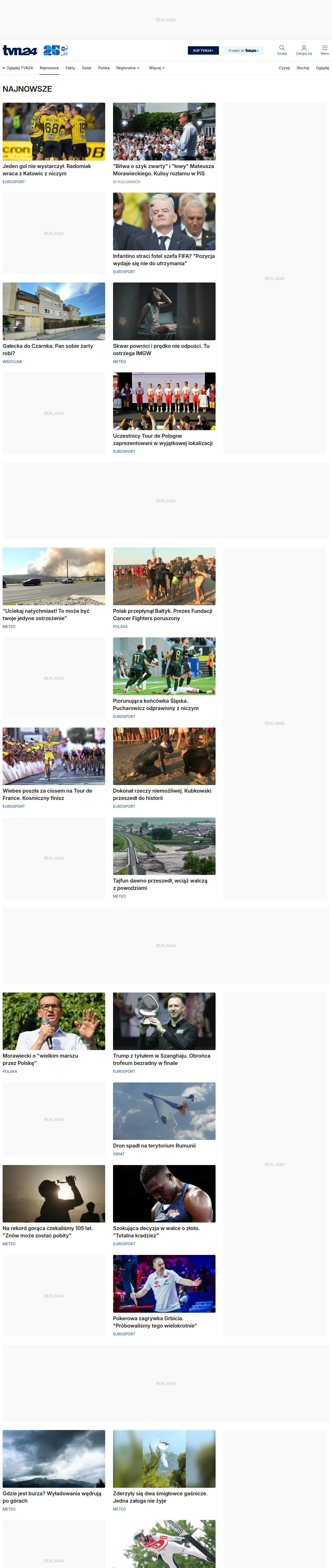Switch to Słuchaj mode
332x1568 pixels.
point(303,68)
